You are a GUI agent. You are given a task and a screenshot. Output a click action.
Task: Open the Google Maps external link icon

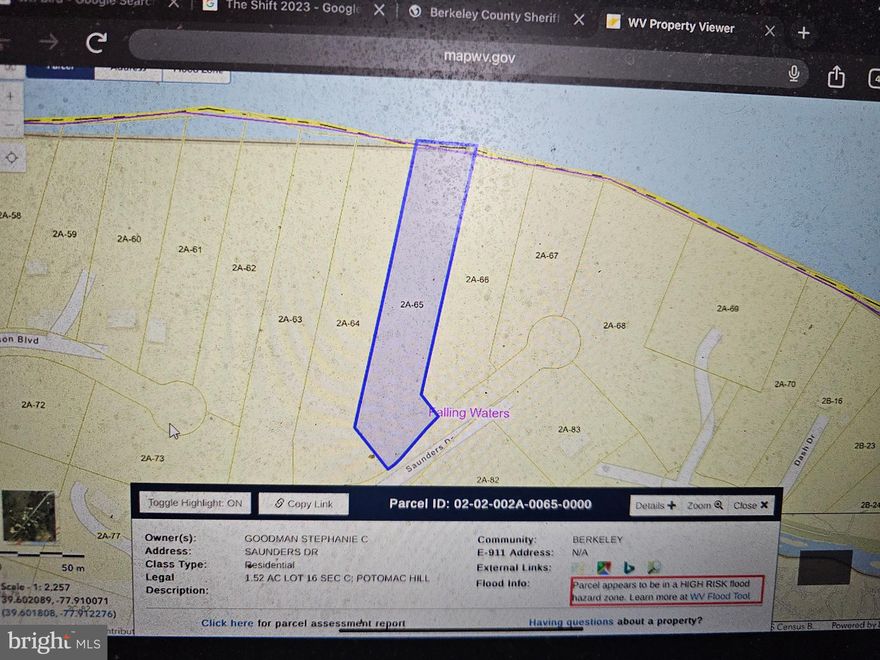(603, 566)
